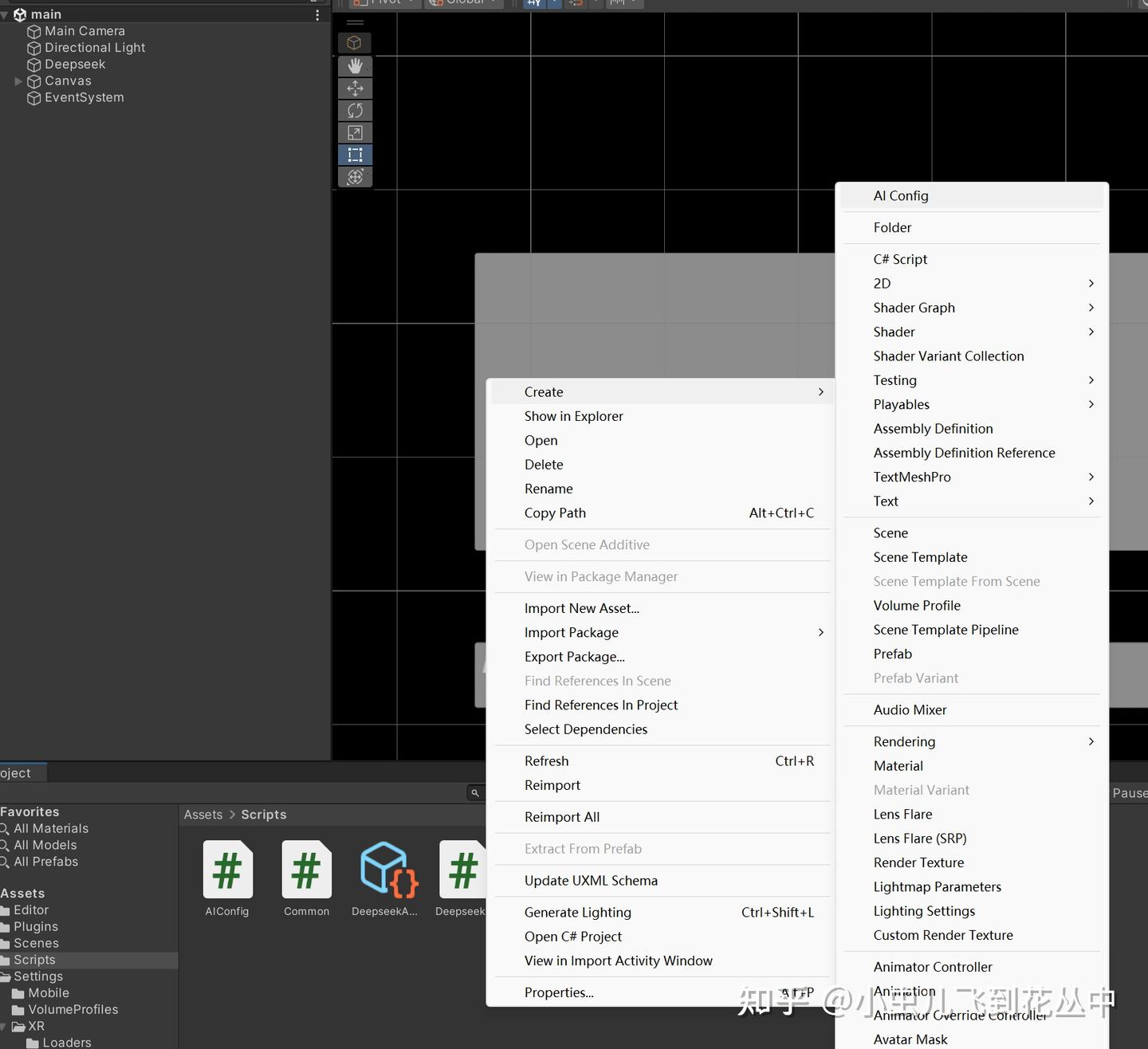Select the Hand (View) tool

point(355,66)
